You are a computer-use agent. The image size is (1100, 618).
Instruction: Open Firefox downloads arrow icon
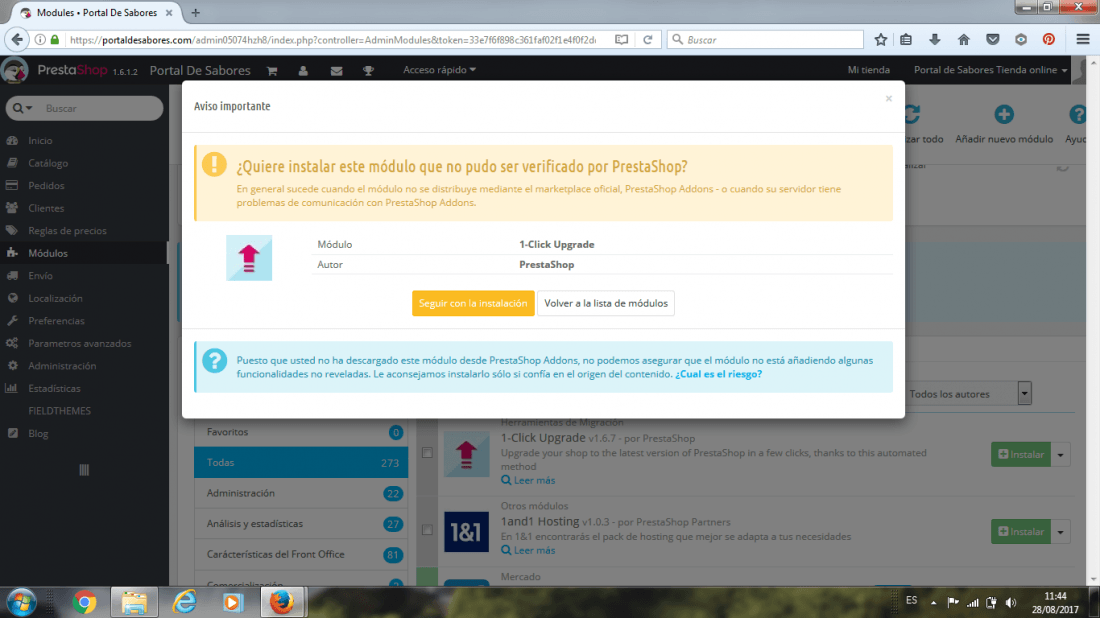(x=934, y=40)
